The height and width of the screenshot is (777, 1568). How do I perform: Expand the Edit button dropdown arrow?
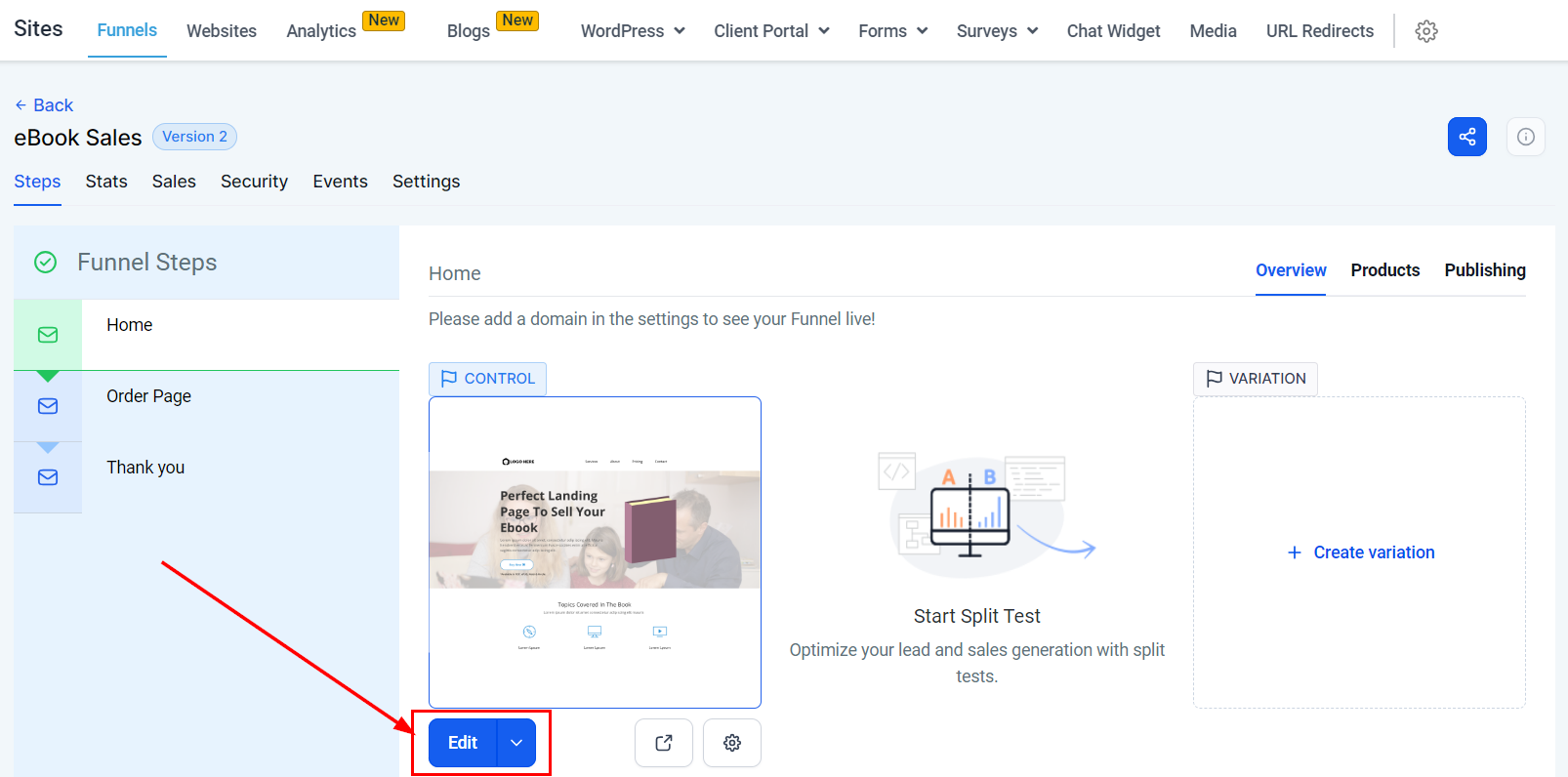(516, 743)
